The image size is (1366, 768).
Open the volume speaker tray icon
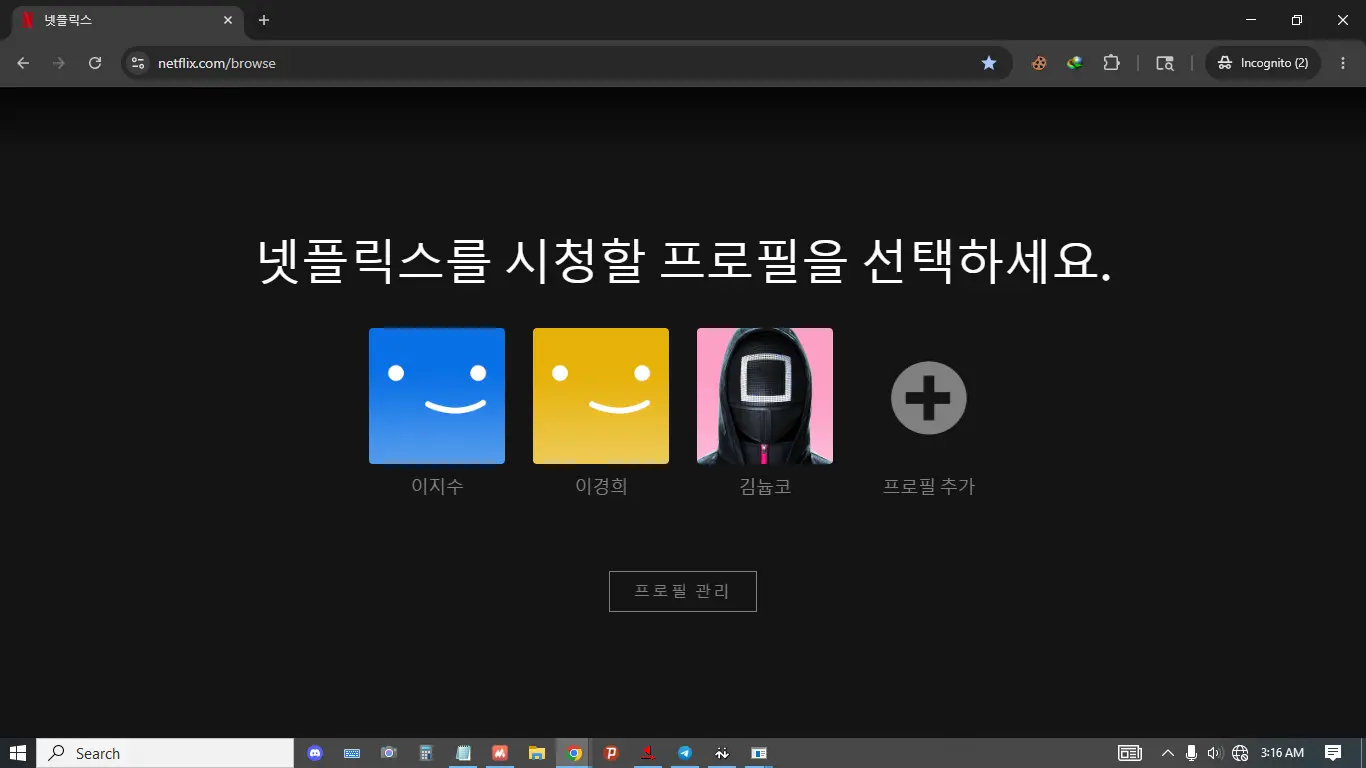(1215, 753)
